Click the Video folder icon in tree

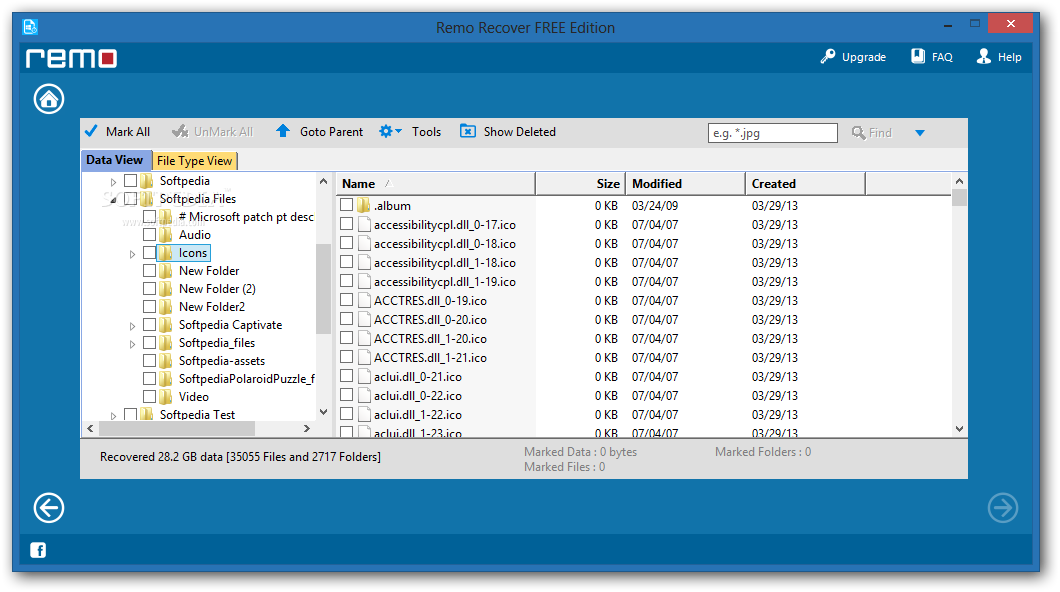coord(166,397)
